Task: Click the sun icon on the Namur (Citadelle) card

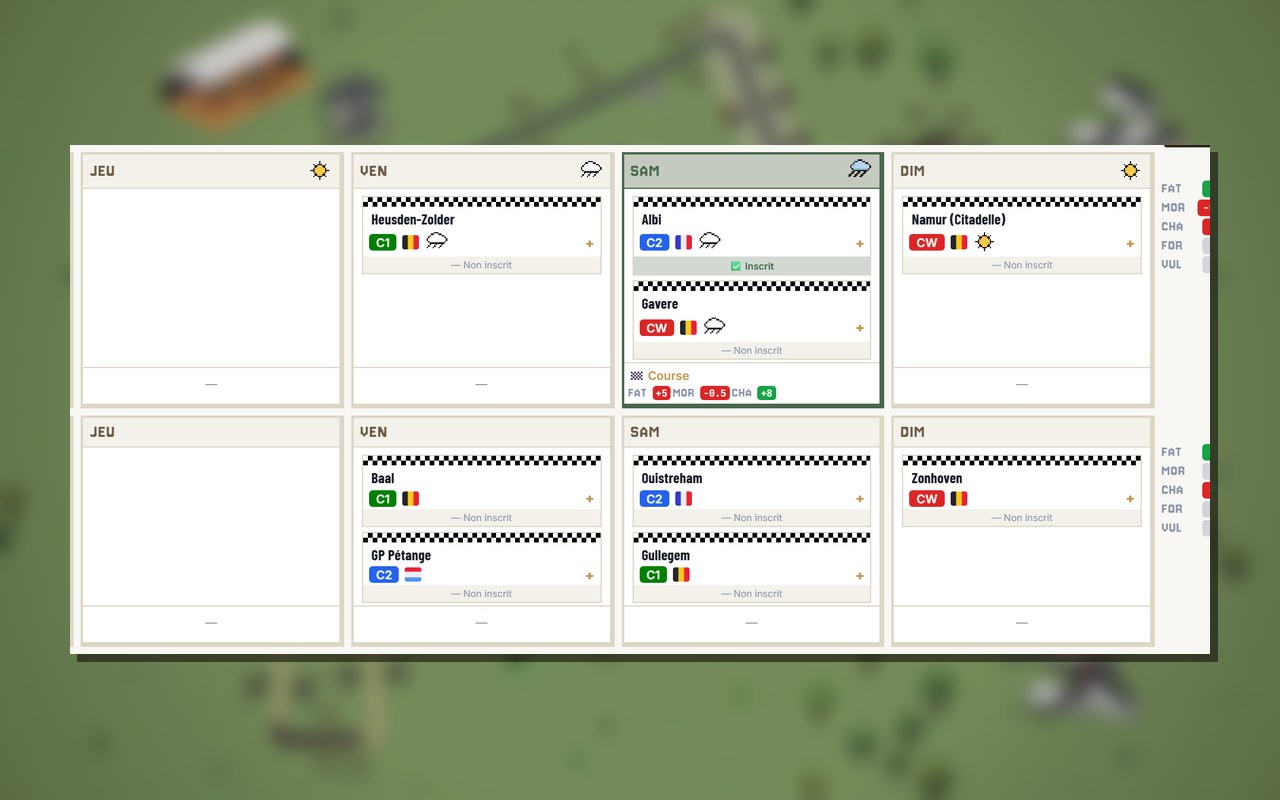Action: tap(984, 242)
